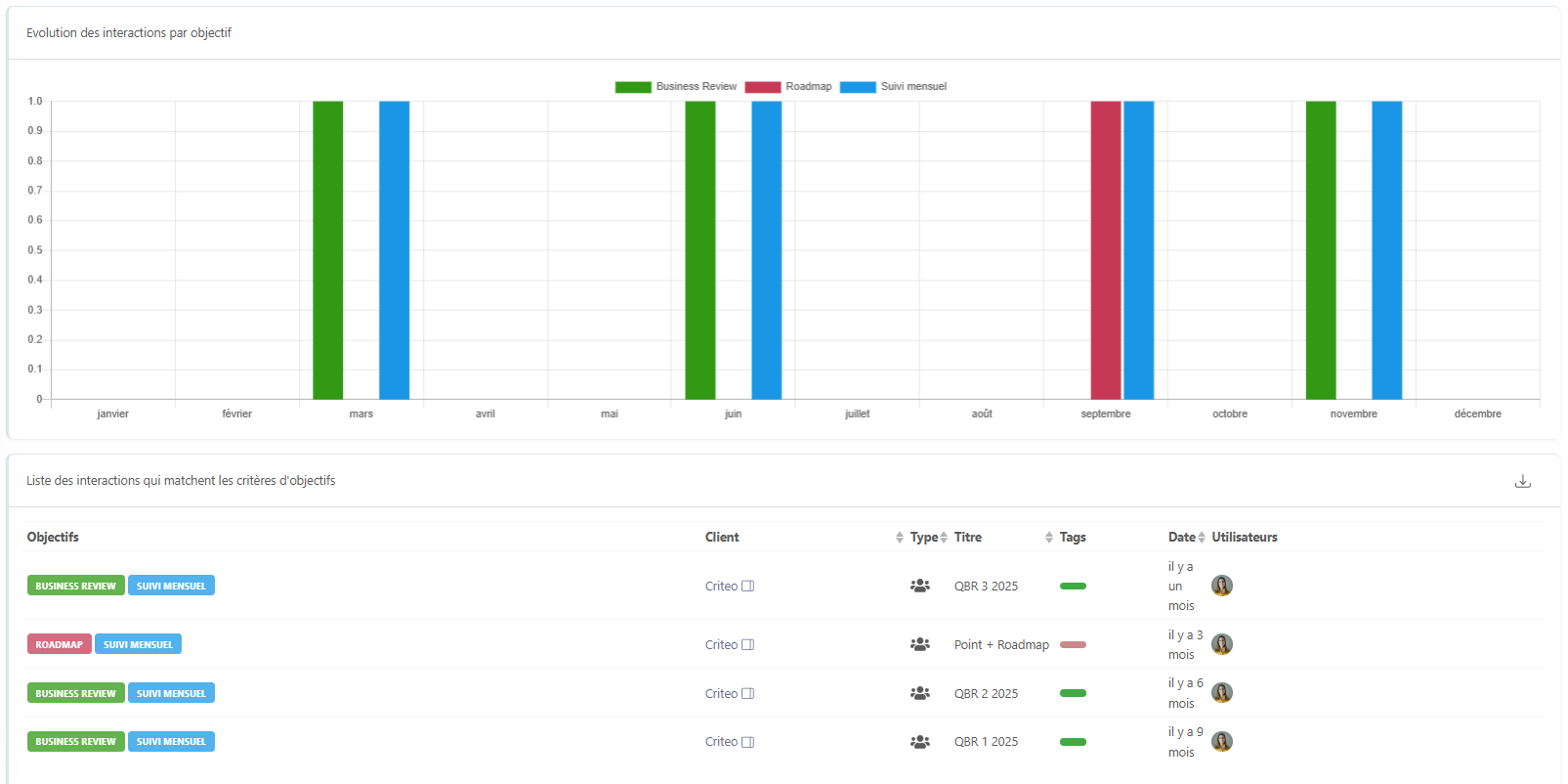
Task: Hide the Roadmap series via legend
Action: click(788, 87)
